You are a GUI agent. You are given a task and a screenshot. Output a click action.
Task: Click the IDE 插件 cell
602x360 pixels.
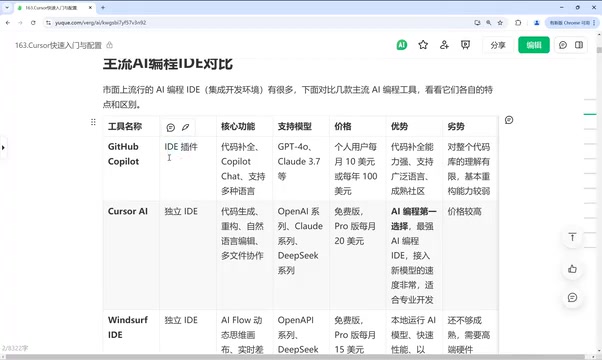coord(188,168)
